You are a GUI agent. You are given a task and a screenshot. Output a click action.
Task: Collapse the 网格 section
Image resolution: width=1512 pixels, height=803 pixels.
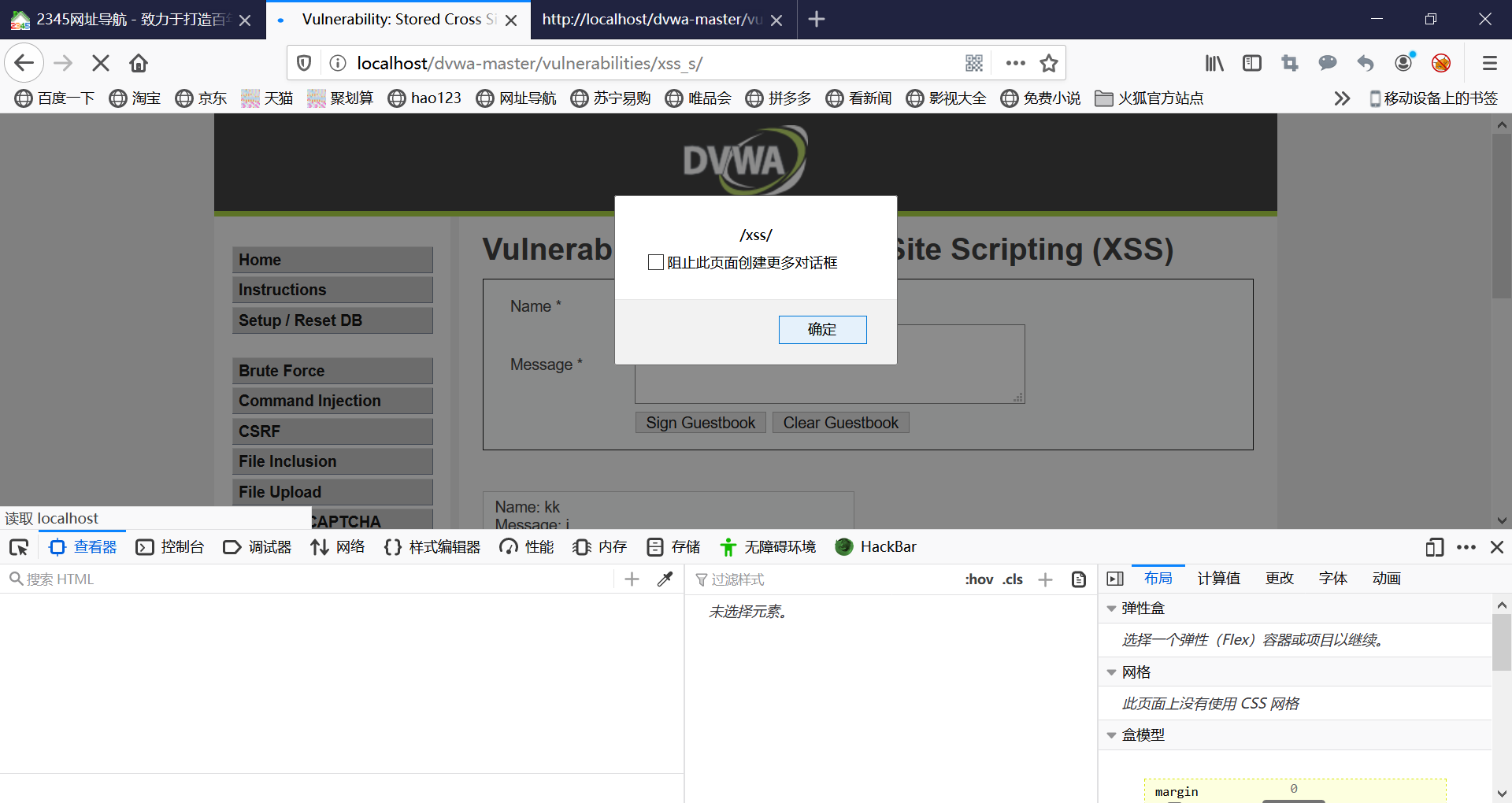[x=1111, y=672]
